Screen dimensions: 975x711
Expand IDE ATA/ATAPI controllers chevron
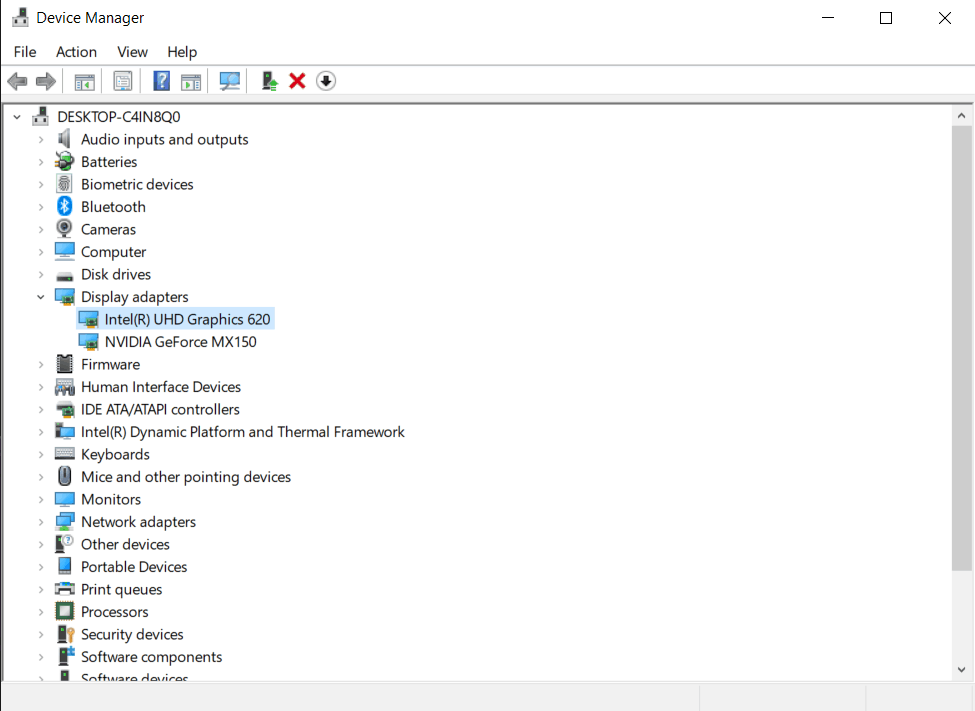point(41,409)
